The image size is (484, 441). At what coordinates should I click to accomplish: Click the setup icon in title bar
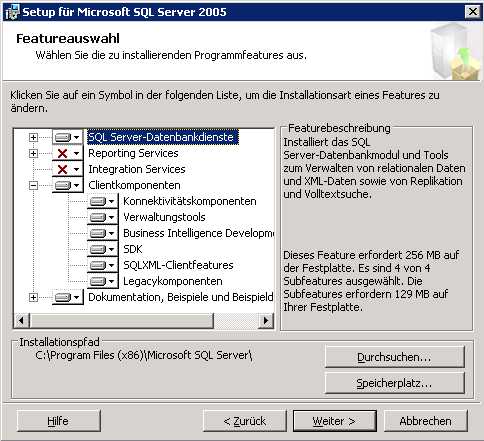click(12, 12)
